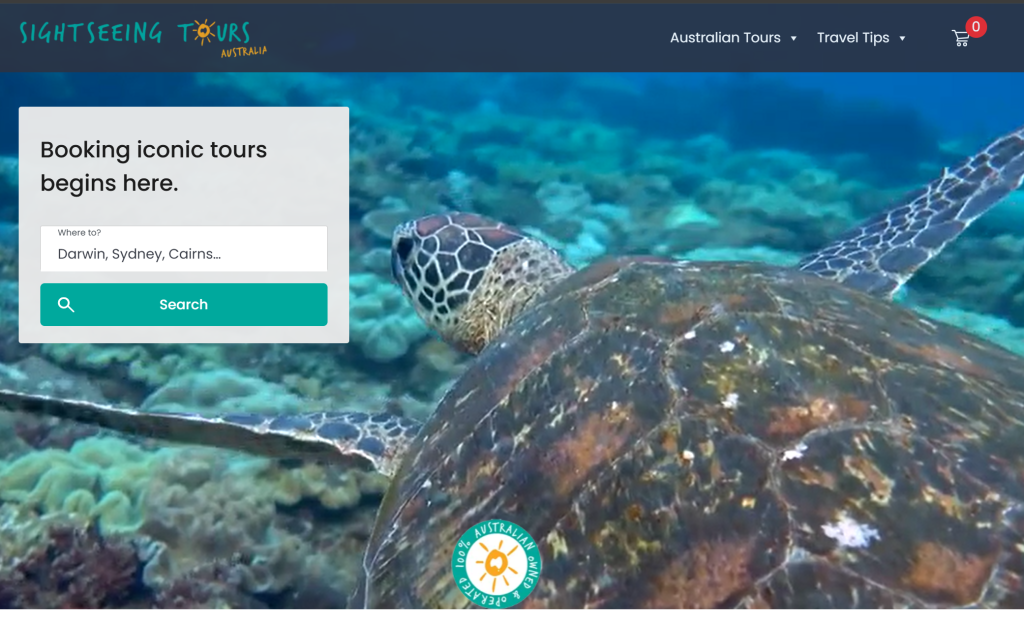Focus the Where to? destination field
This screenshot has width=1024, height=624.
click(184, 248)
